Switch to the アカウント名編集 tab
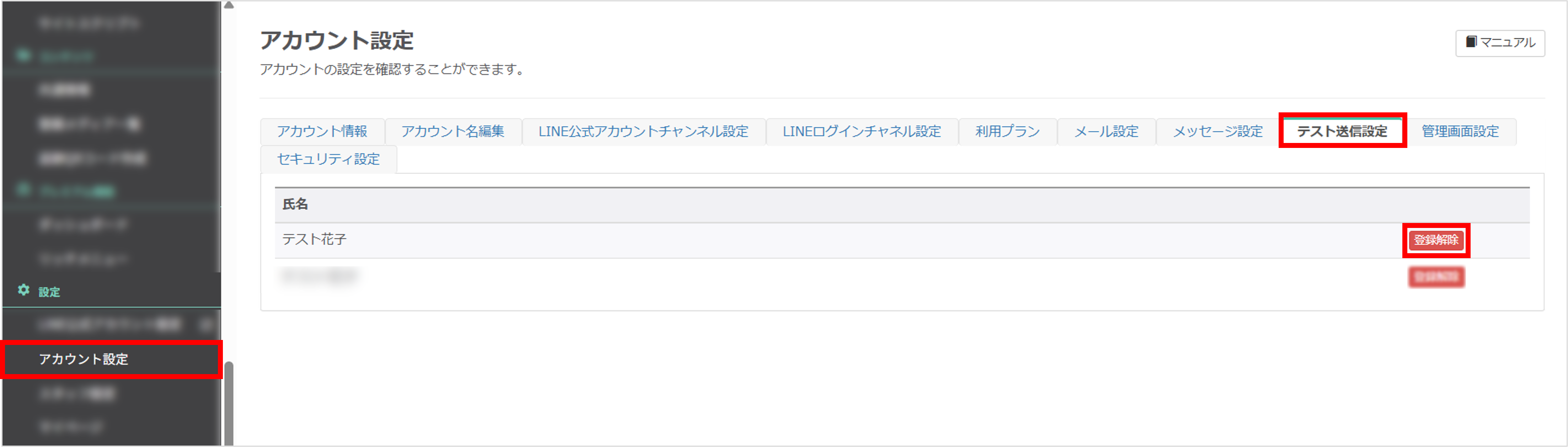This screenshot has height=447, width=1568. [453, 132]
